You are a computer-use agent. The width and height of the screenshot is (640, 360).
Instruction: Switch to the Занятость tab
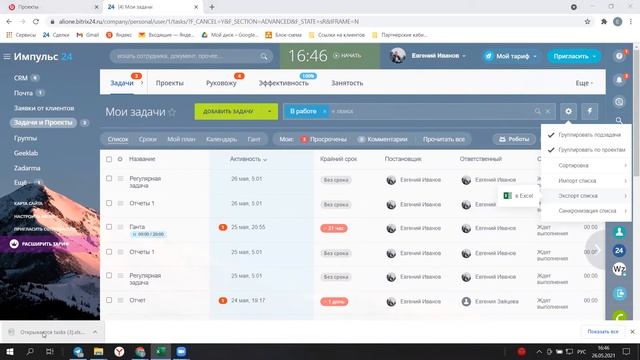[347, 83]
